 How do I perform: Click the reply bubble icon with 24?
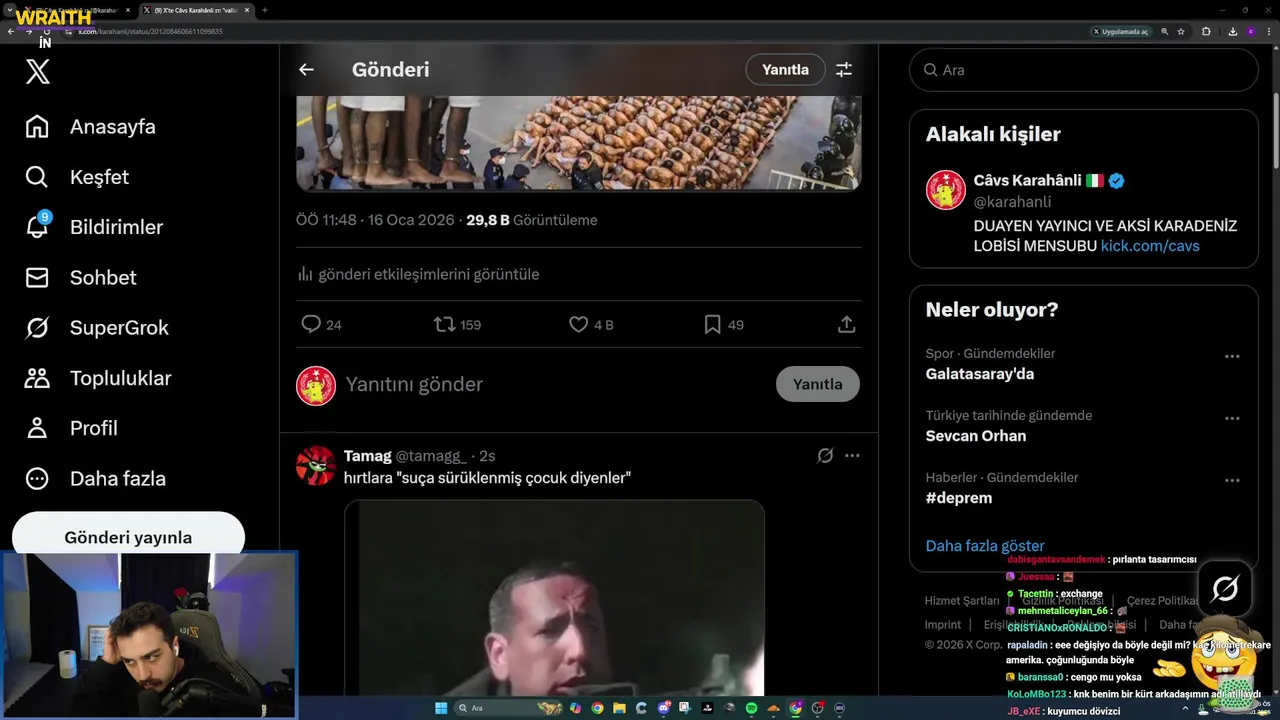pyautogui.click(x=311, y=324)
